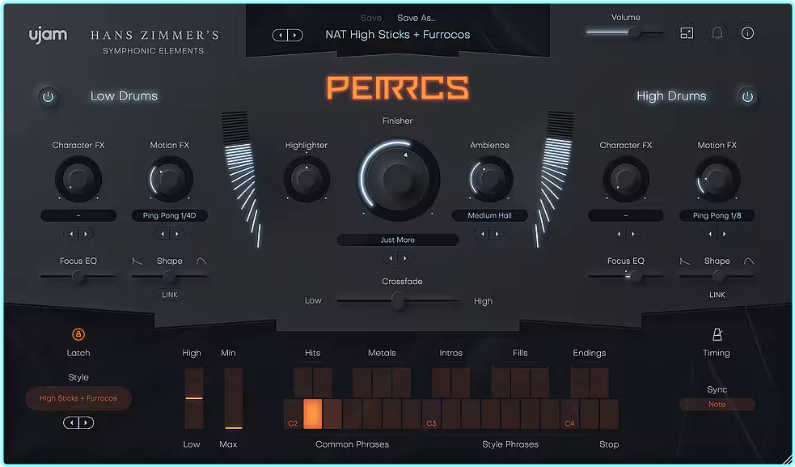This screenshot has width=795, height=467.
Task: Next Medium Hall Ambience mode arrow
Action: click(497, 234)
